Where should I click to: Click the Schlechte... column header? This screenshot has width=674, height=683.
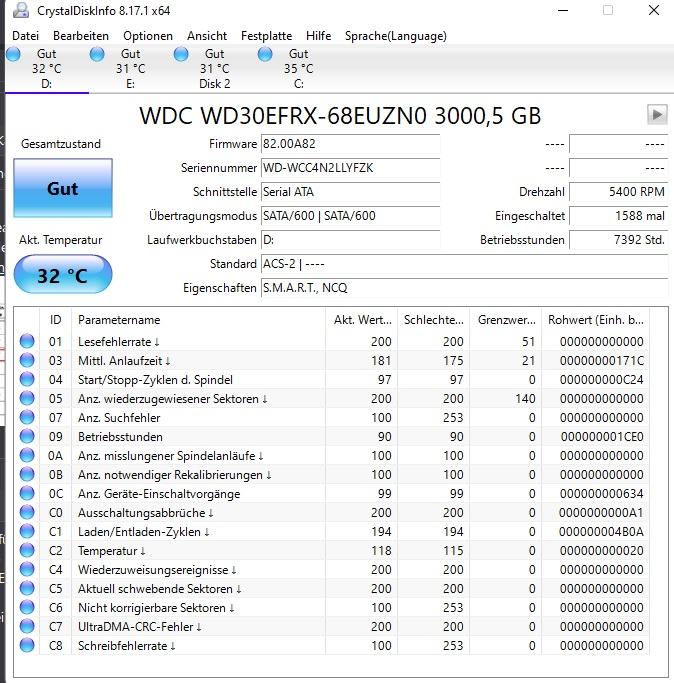coord(434,320)
